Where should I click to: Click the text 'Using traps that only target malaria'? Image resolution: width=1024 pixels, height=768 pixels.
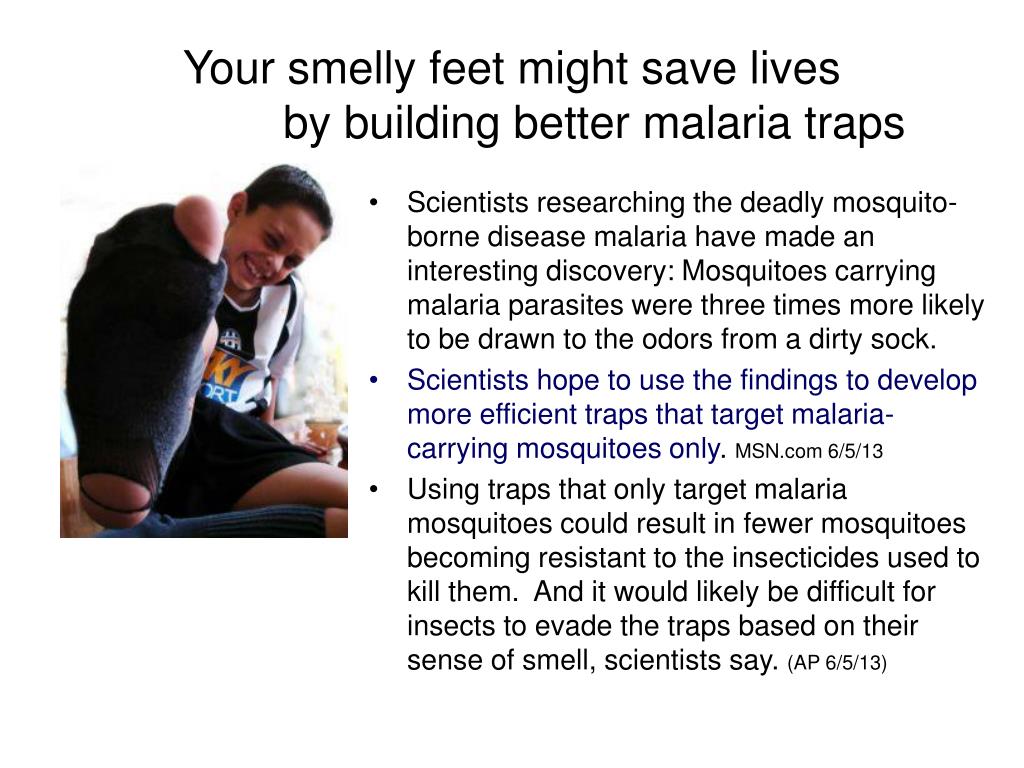626,490
